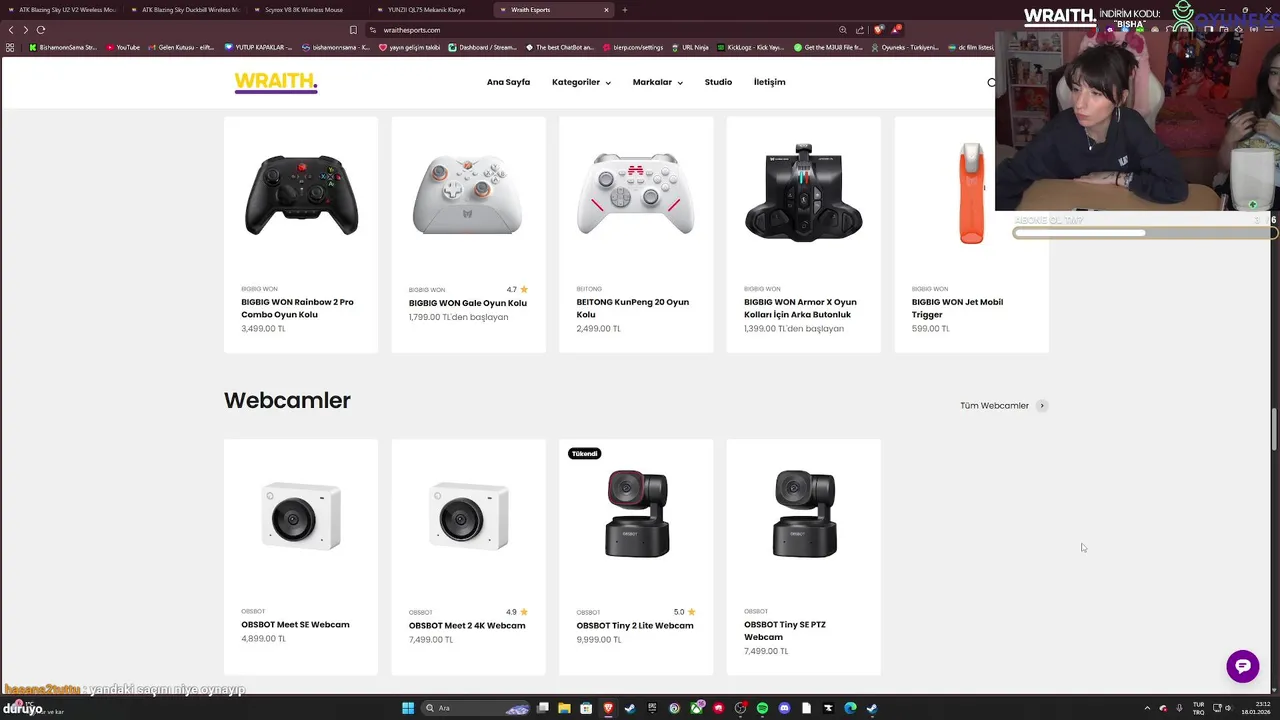The width and height of the screenshot is (1280, 720).
Task: Expand the Markalar dropdown menu
Action: [x=657, y=82]
